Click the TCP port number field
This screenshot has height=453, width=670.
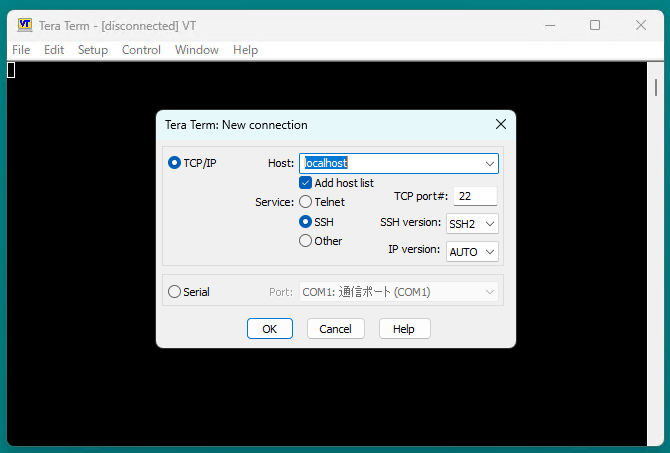point(475,196)
